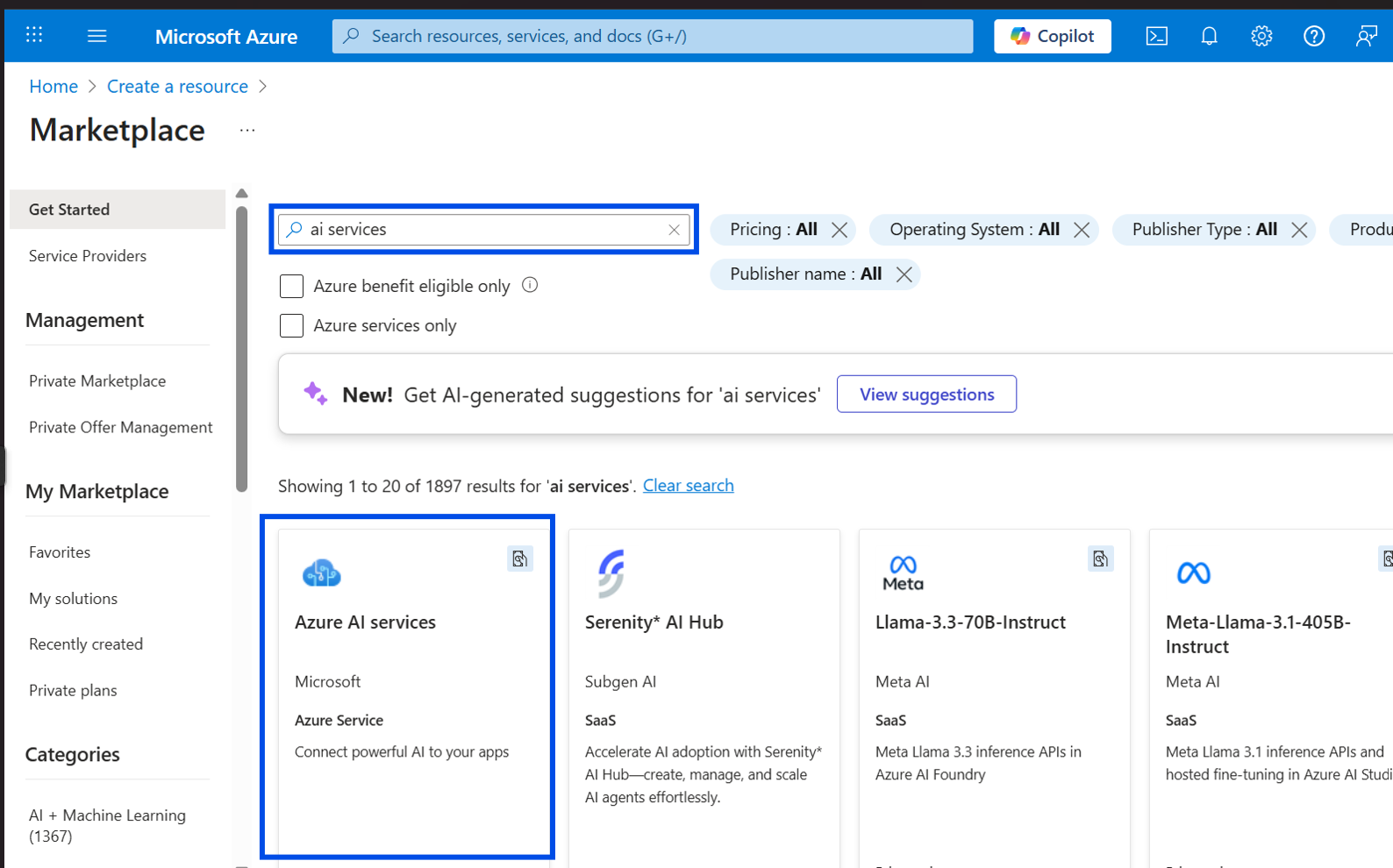Image resolution: width=1393 pixels, height=868 pixels.
Task: Go to Create a resource breadcrumb
Action: point(177,87)
